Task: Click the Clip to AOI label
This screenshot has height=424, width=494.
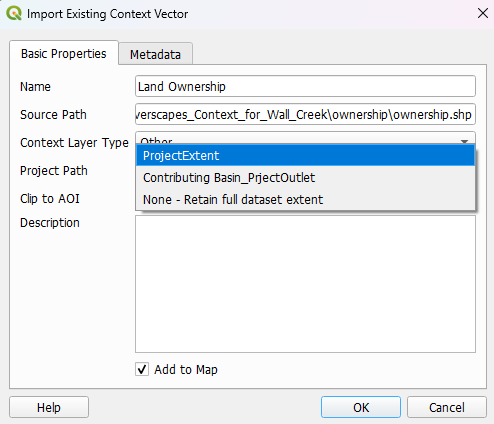Action: tap(50, 199)
